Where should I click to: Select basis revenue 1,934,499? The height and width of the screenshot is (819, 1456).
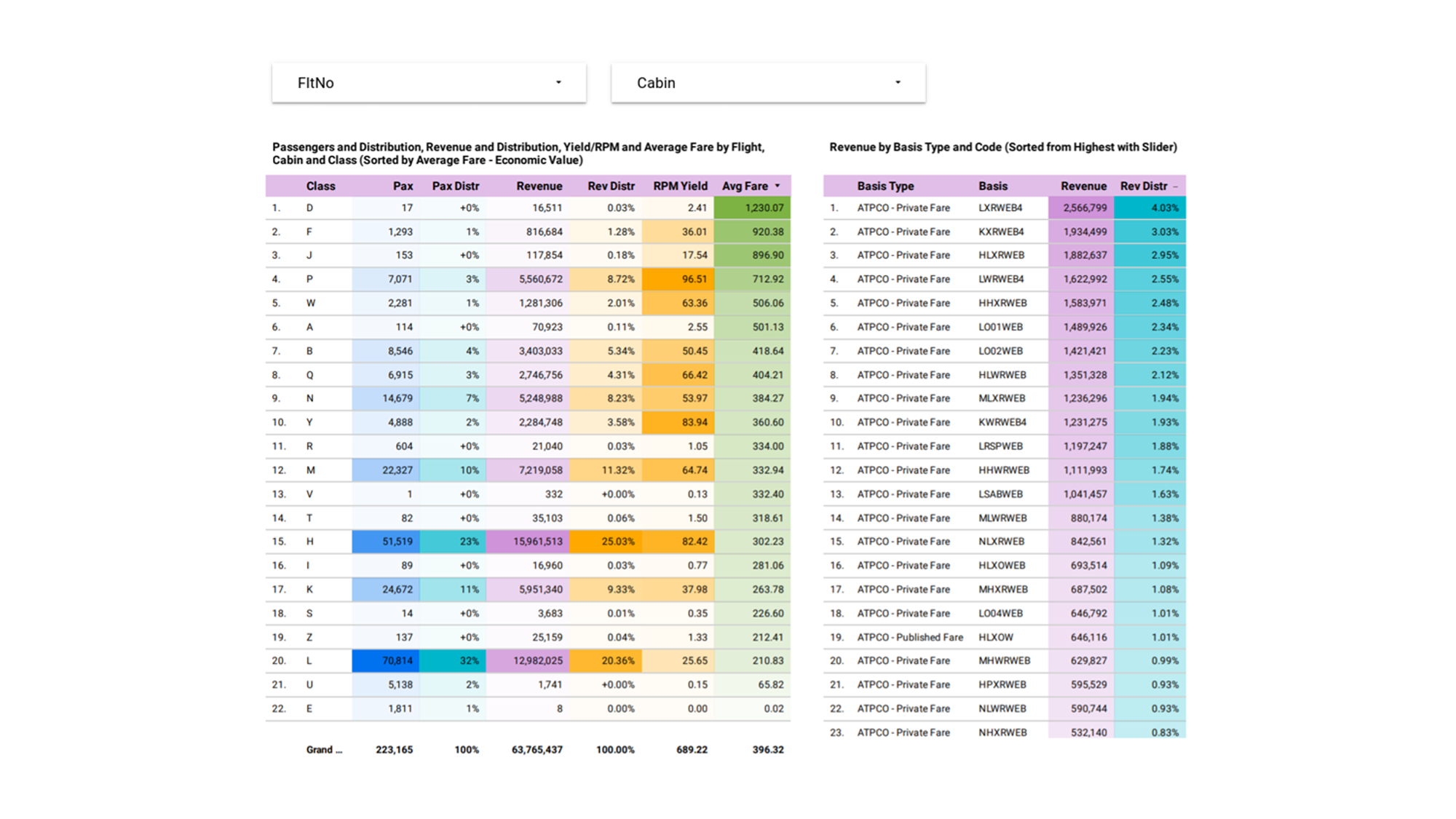1085,232
